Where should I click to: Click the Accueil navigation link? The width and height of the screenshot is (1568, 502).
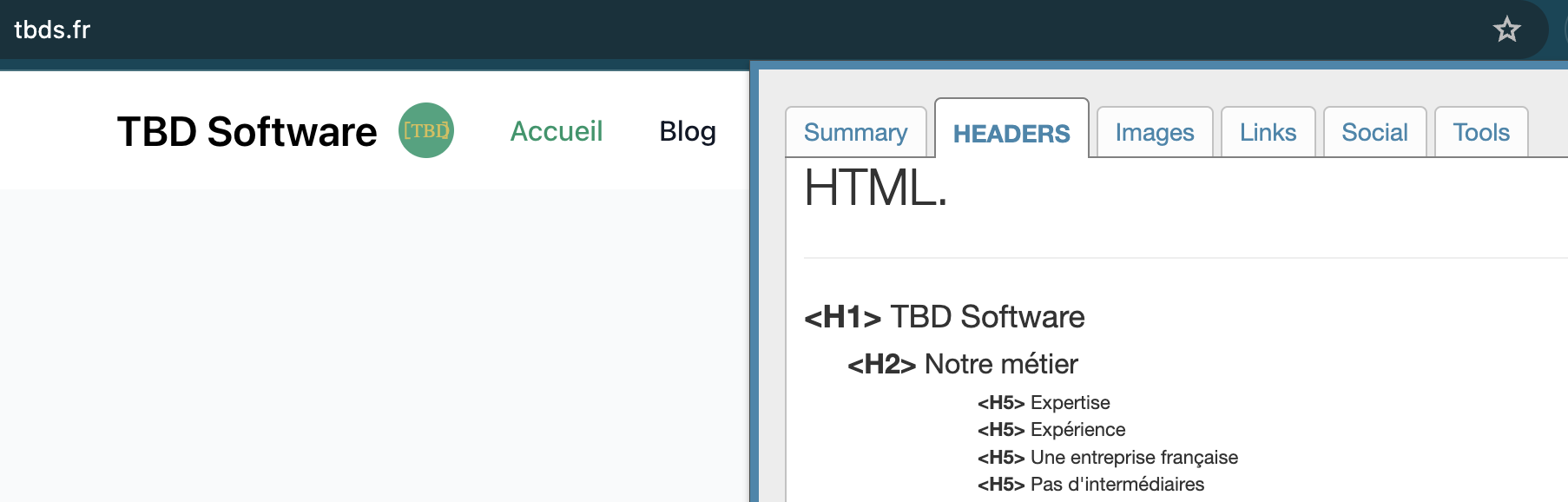click(x=557, y=131)
